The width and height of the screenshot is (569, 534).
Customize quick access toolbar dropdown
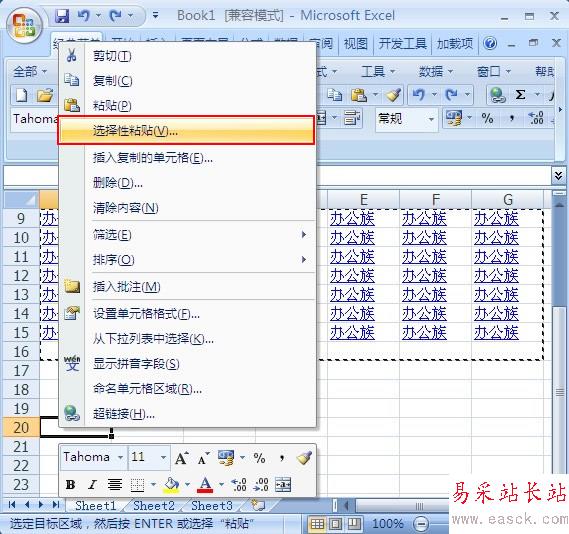click(155, 16)
